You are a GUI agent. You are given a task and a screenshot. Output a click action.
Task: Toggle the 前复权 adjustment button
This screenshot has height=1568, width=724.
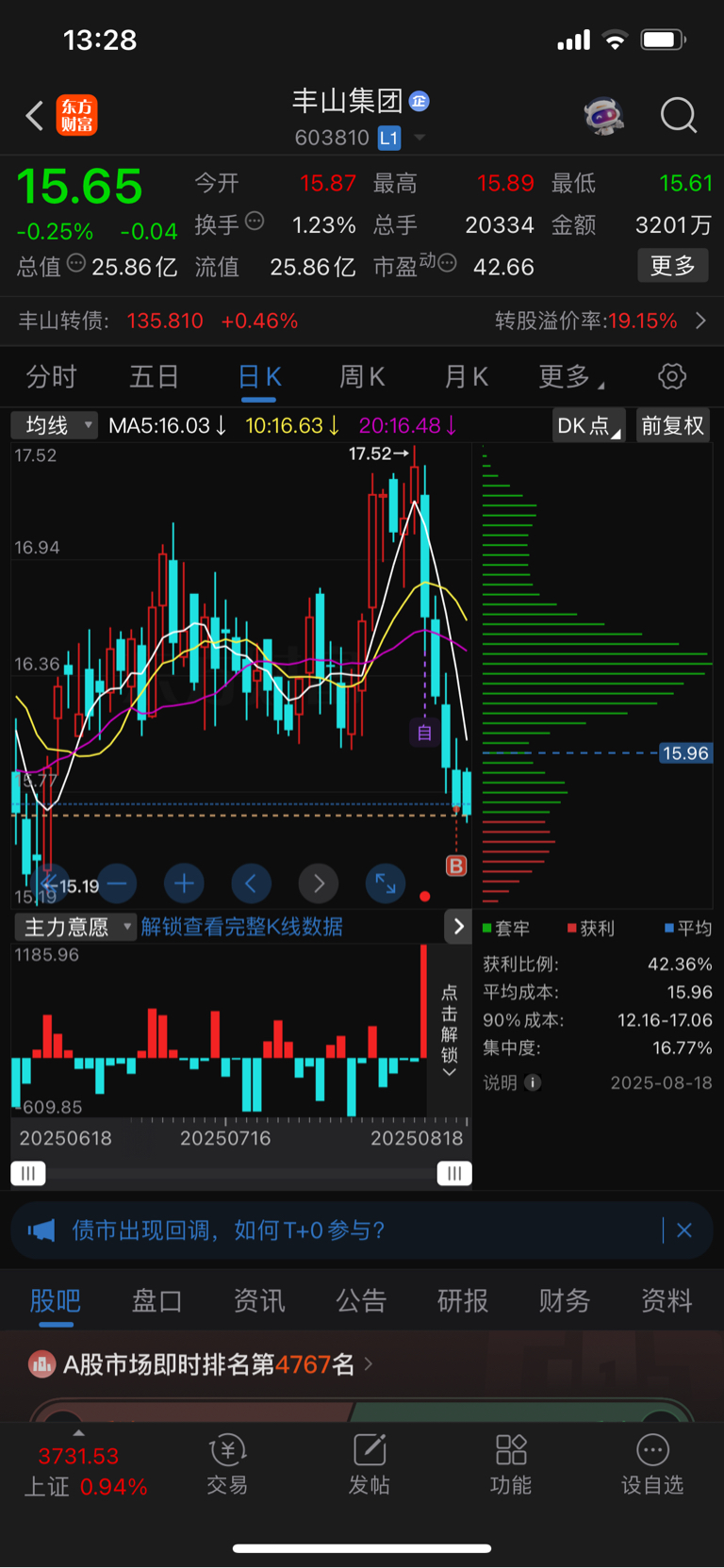point(673,425)
